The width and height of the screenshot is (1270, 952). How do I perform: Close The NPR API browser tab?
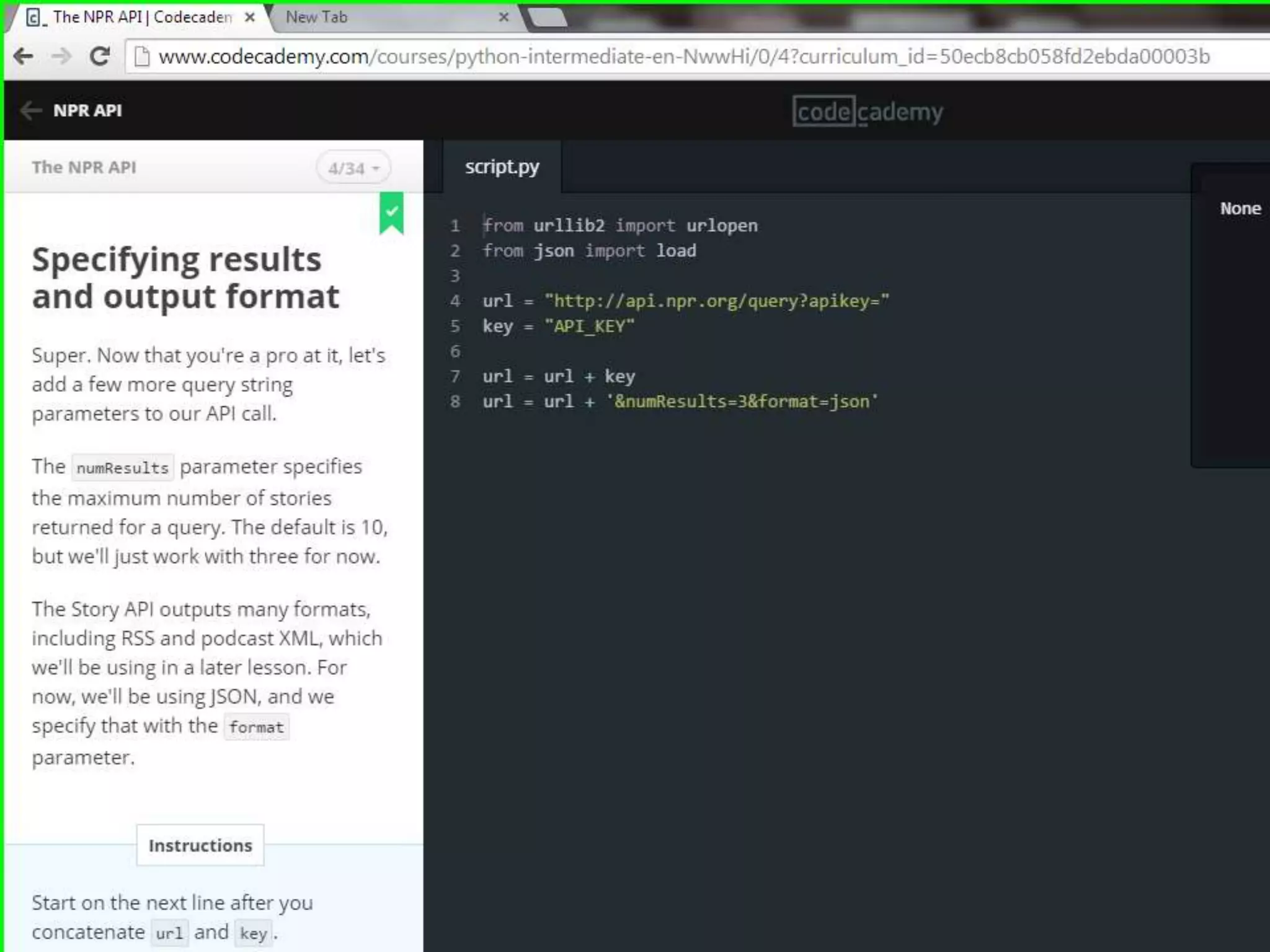250,17
